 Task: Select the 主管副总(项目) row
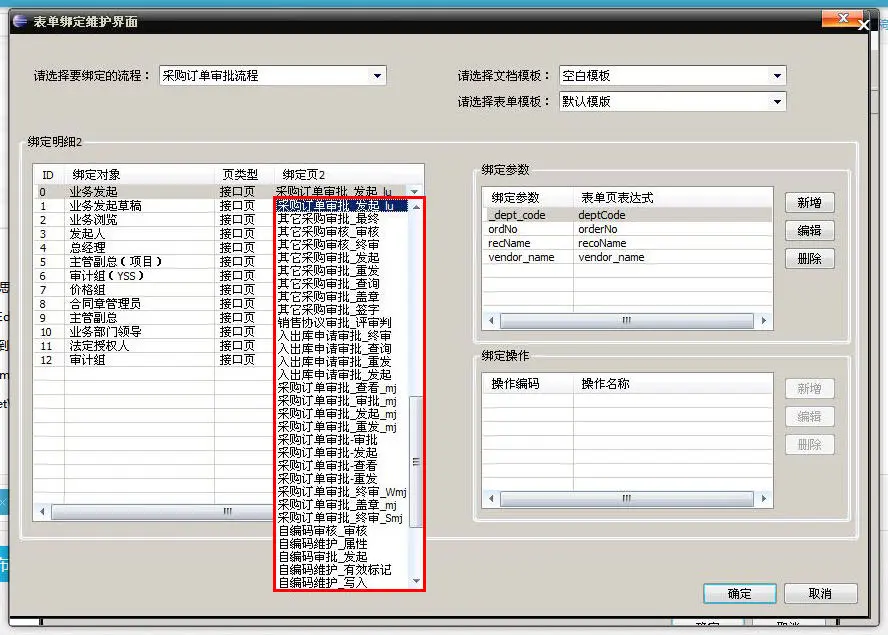(153, 262)
